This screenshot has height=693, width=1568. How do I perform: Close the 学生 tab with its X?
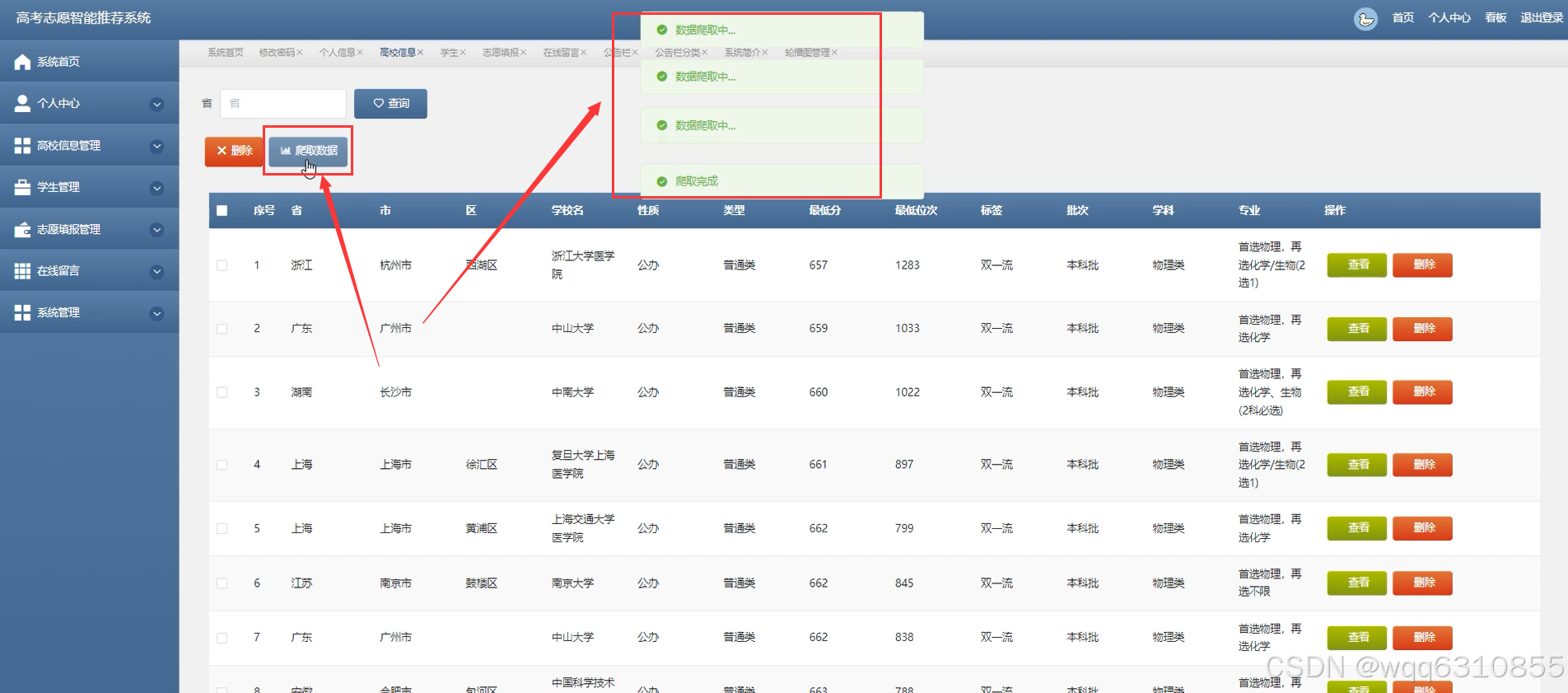click(x=463, y=53)
